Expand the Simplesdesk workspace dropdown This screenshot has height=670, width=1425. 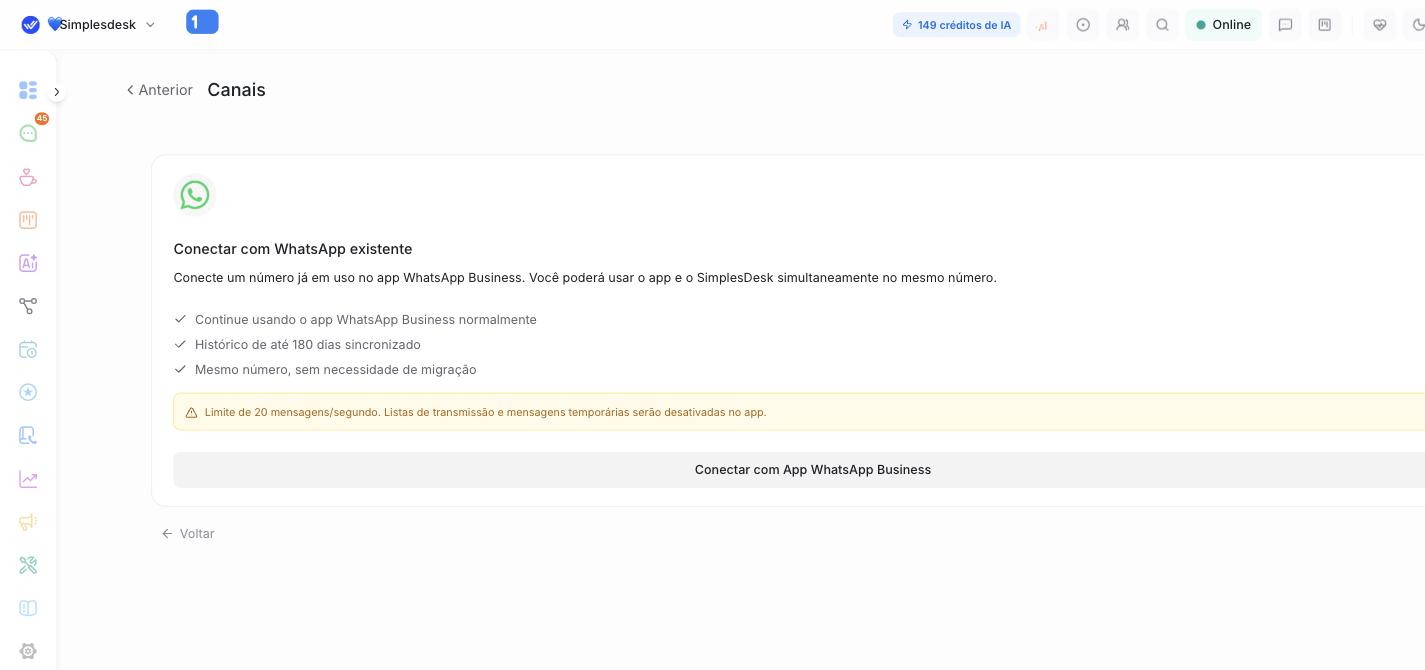coord(150,25)
